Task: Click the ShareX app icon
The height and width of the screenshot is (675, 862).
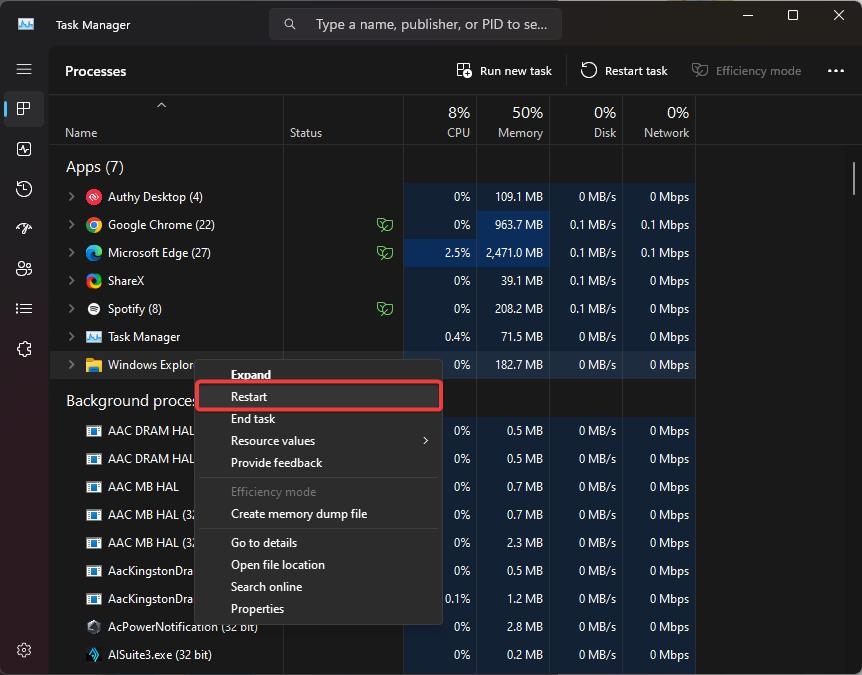Action: click(x=94, y=281)
